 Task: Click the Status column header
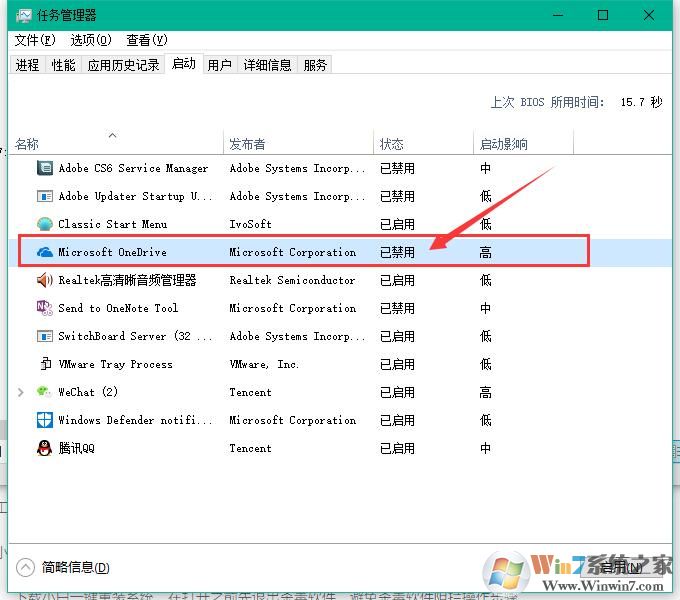(392, 144)
